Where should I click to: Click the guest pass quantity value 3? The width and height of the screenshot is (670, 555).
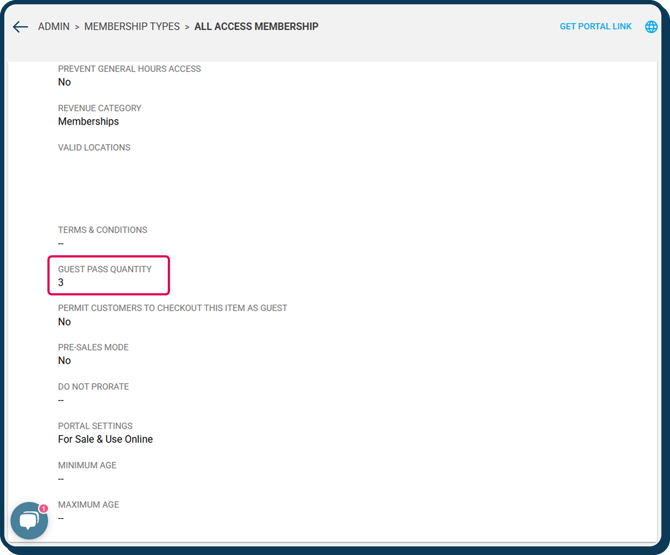(x=61, y=283)
